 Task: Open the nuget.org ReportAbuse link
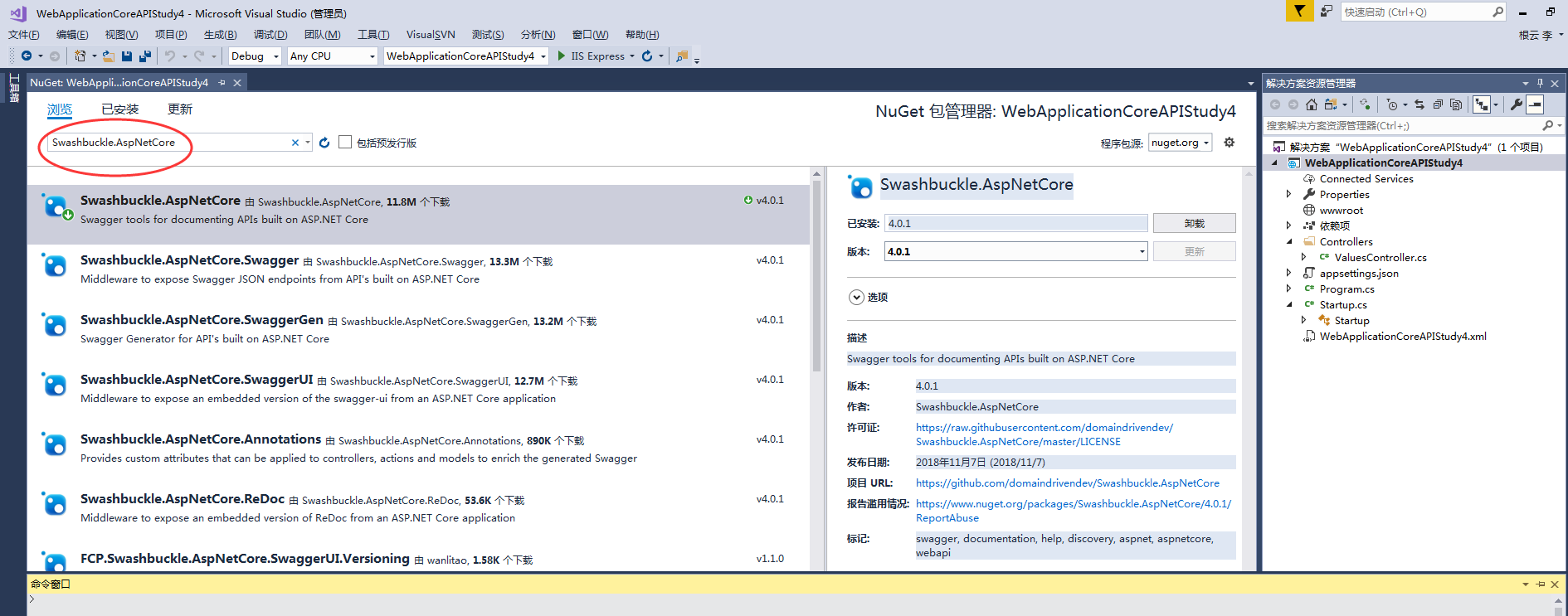tap(1074, 511)
